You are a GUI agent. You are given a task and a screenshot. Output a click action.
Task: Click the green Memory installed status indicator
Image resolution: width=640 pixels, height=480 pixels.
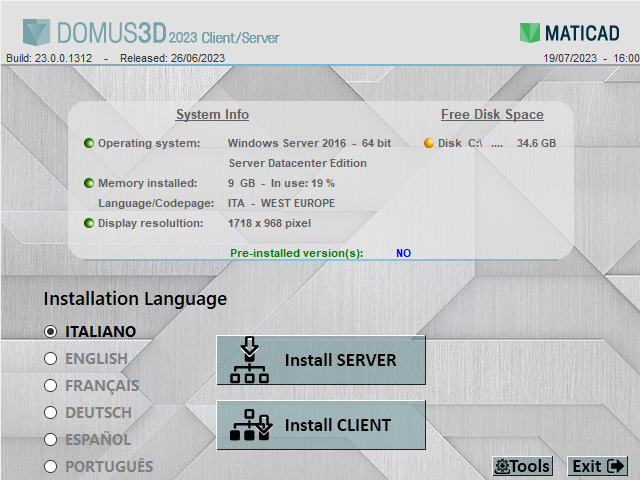coord(89,183)
